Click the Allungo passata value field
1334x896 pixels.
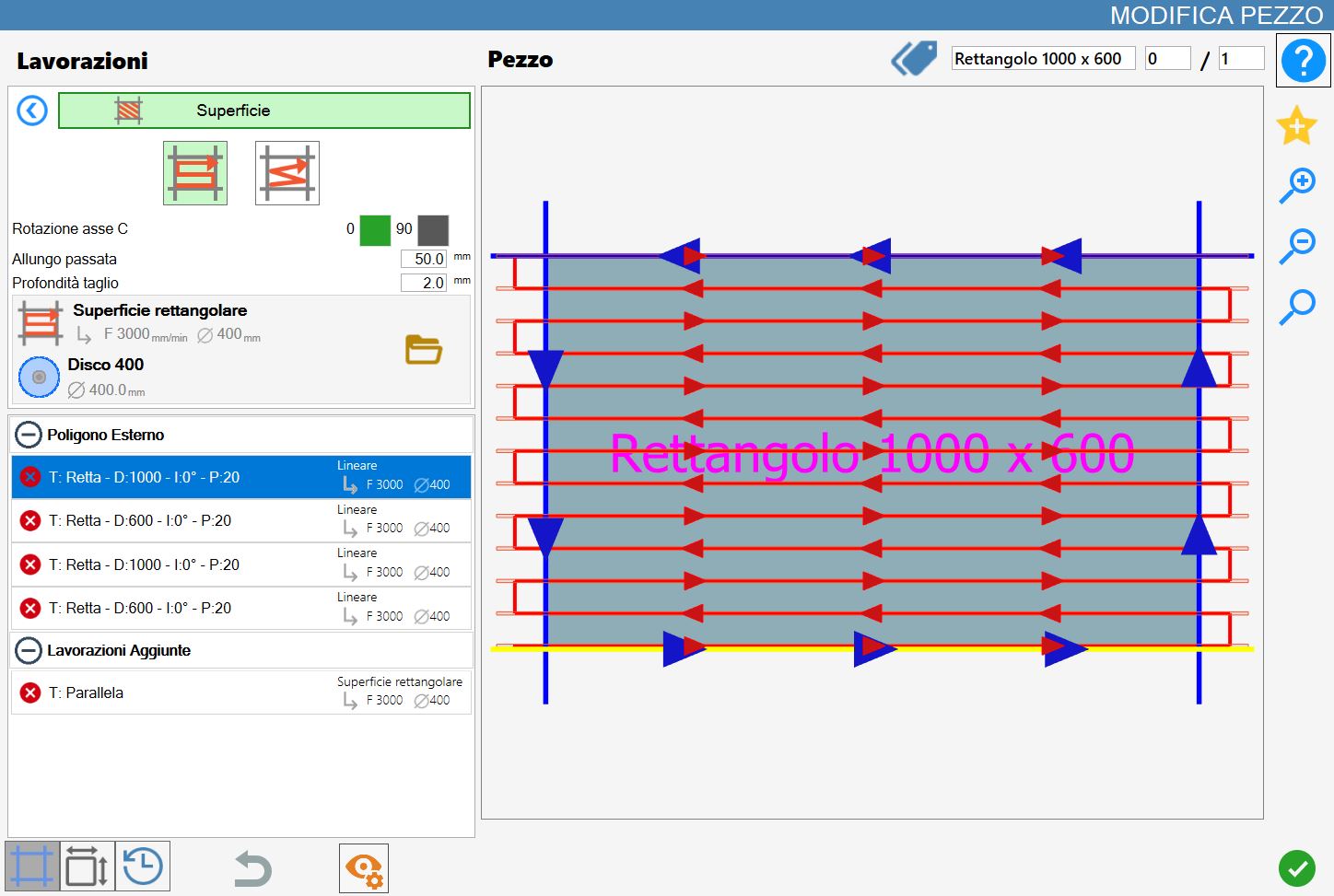424,259
